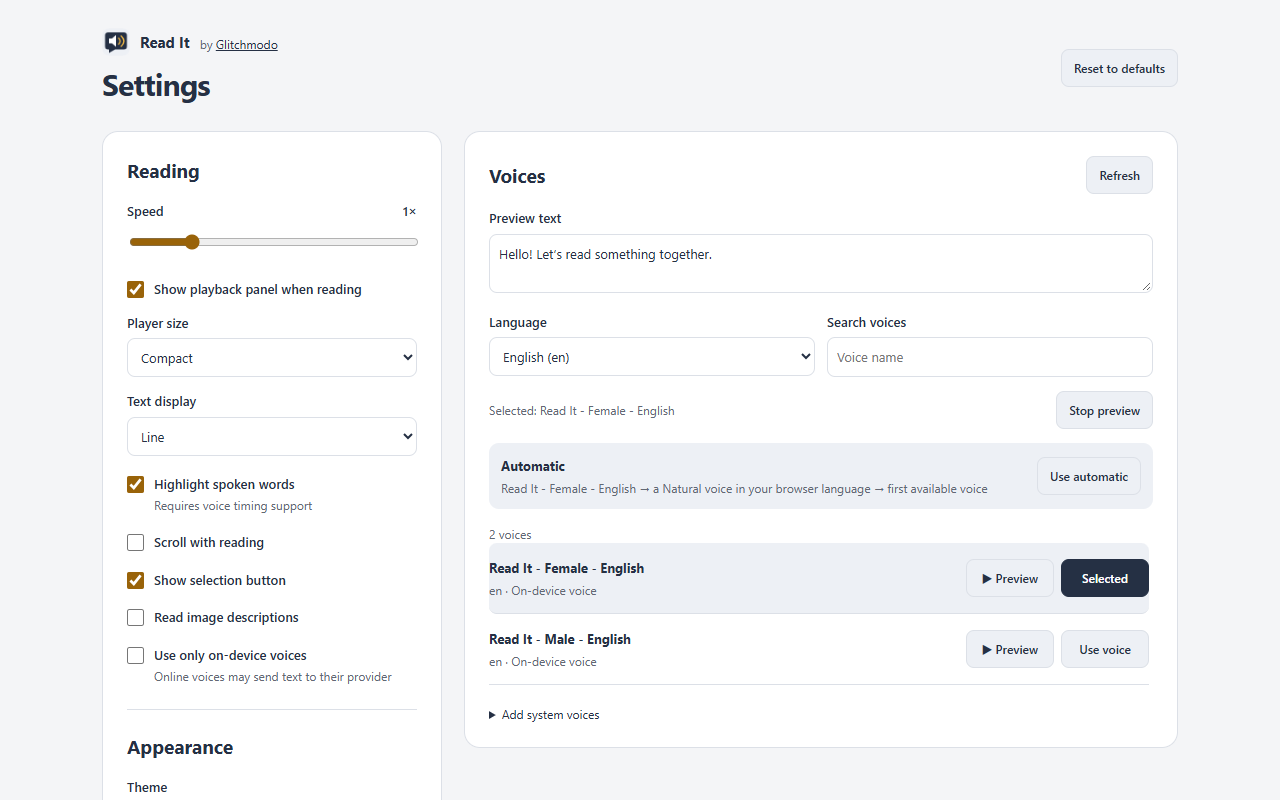This screenshot has height=800, width=1280.
Task: Uncheck Highlight spoken words
Action: (x=136, y=485)
